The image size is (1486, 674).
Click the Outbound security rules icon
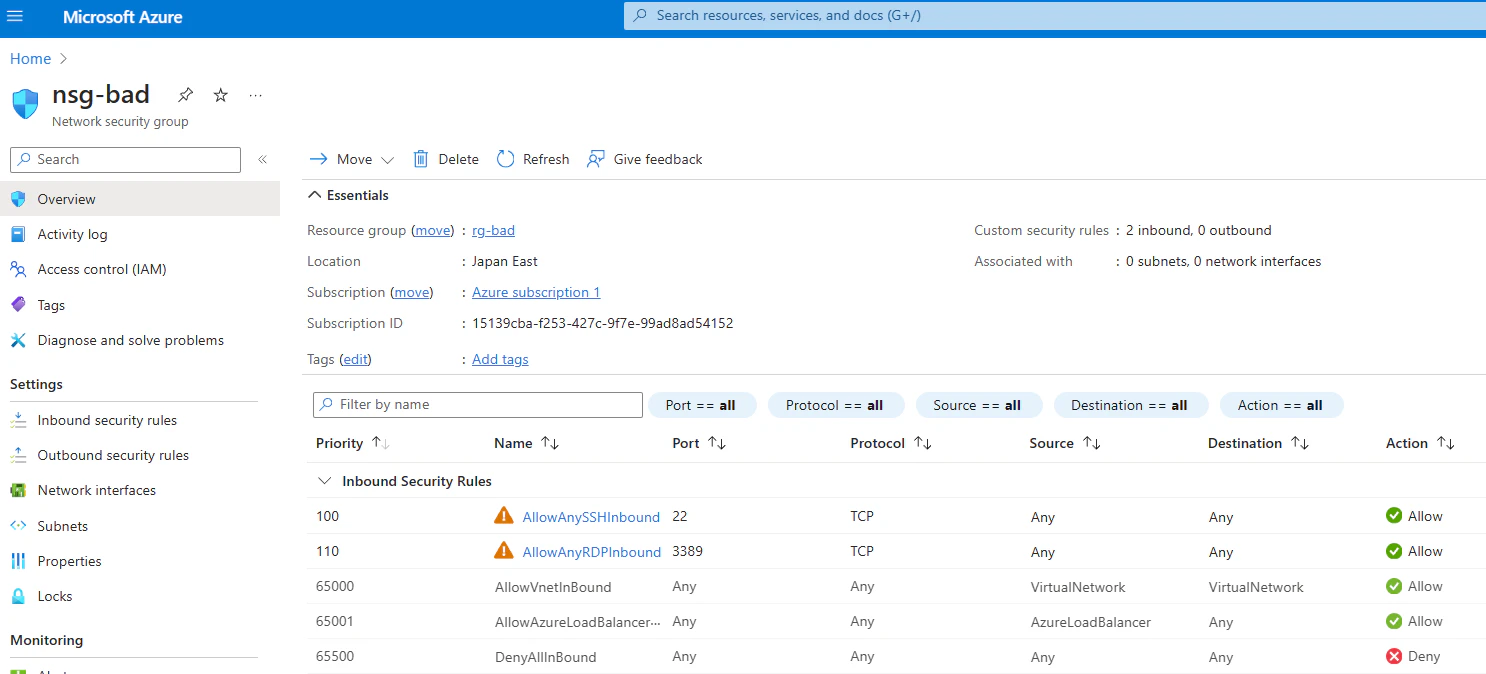coord(18,455)
